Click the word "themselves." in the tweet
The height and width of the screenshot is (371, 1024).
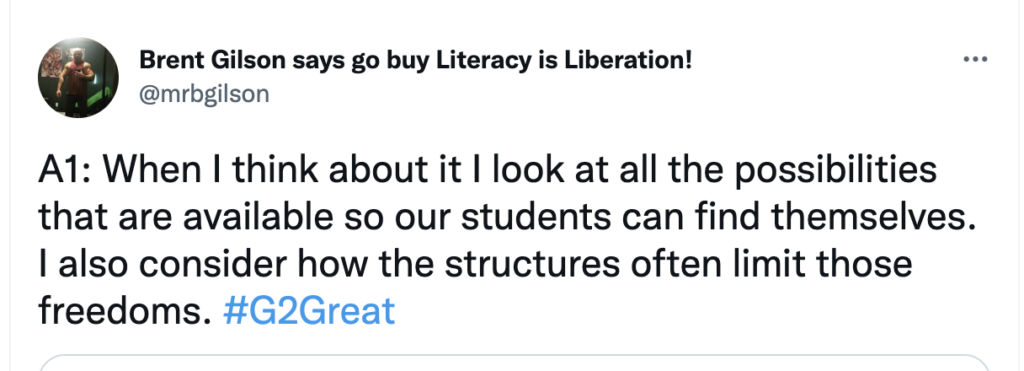coord(873,217)
